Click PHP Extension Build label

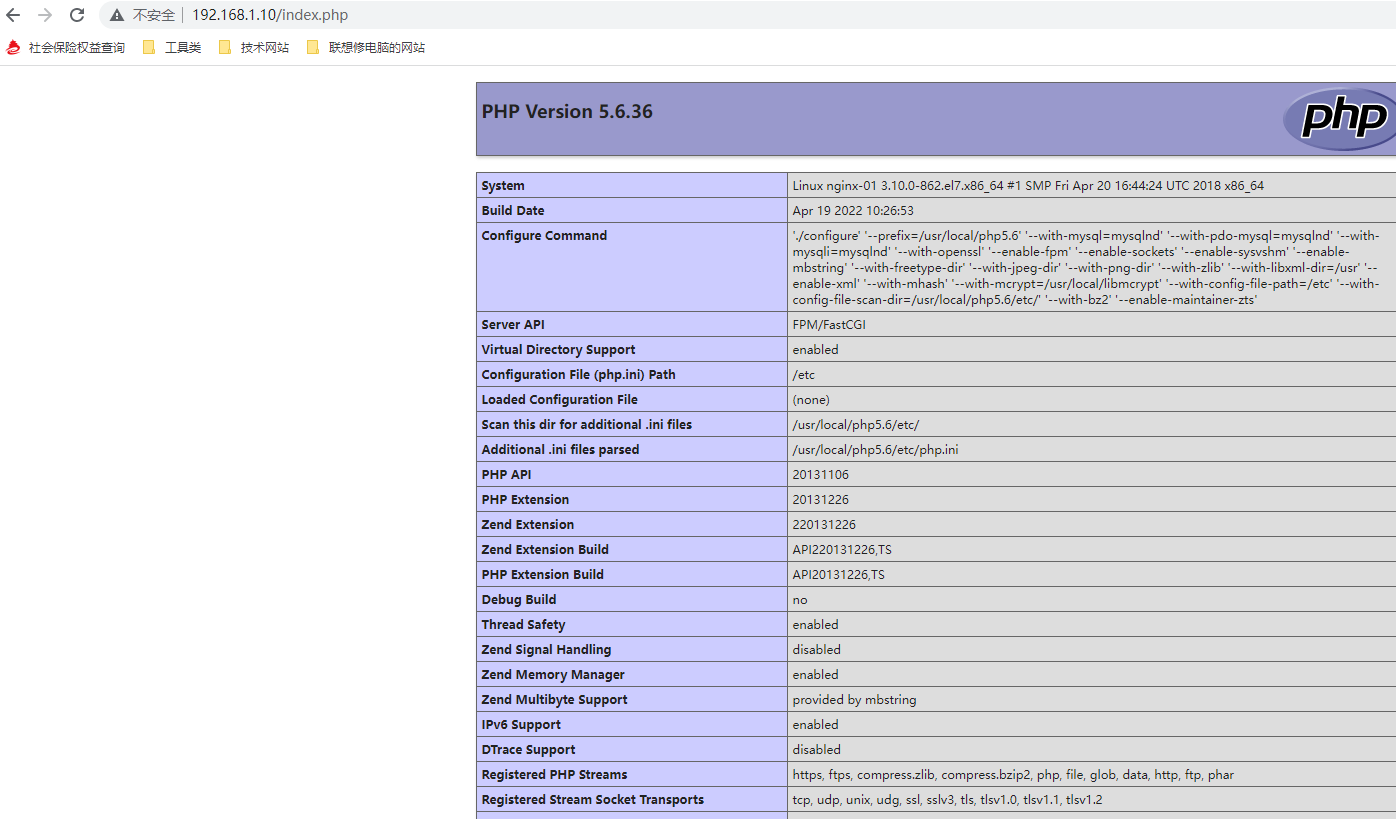click(542, 575)
